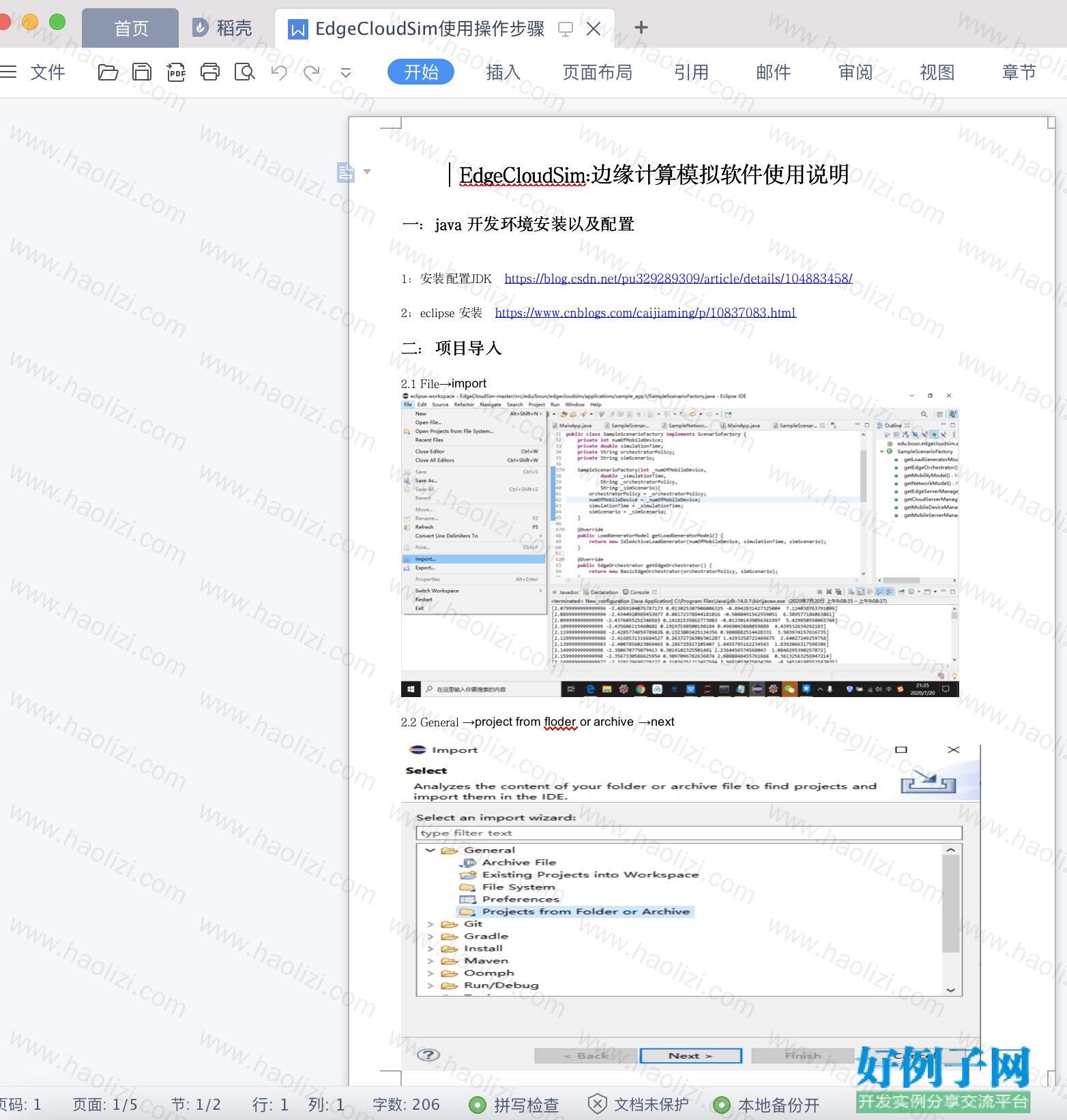
Task: Toggle 拼写检查 spell check
Action: [x=514, y=1104]
